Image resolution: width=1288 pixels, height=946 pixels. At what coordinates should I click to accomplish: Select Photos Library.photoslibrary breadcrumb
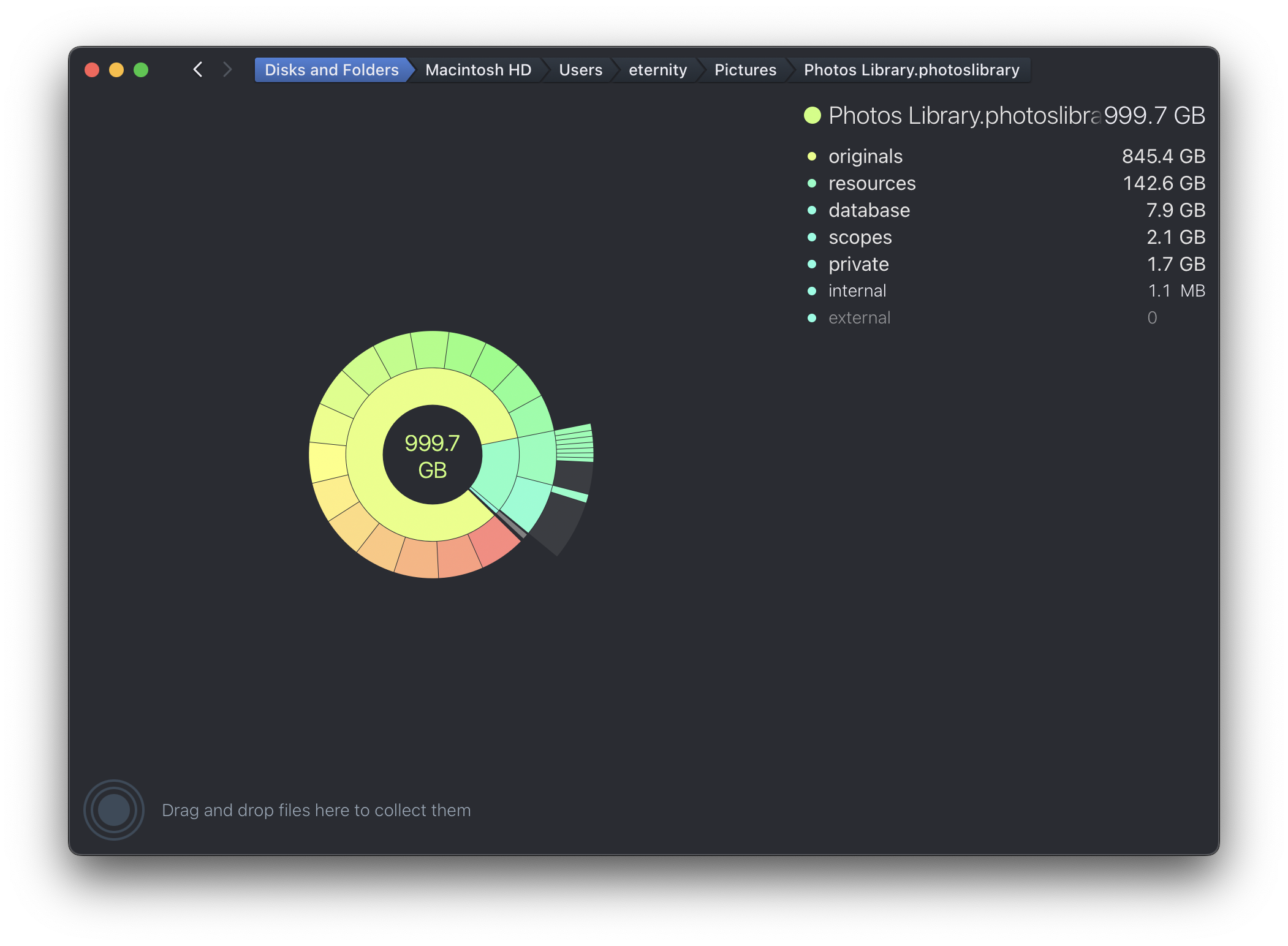pos(911,70)
